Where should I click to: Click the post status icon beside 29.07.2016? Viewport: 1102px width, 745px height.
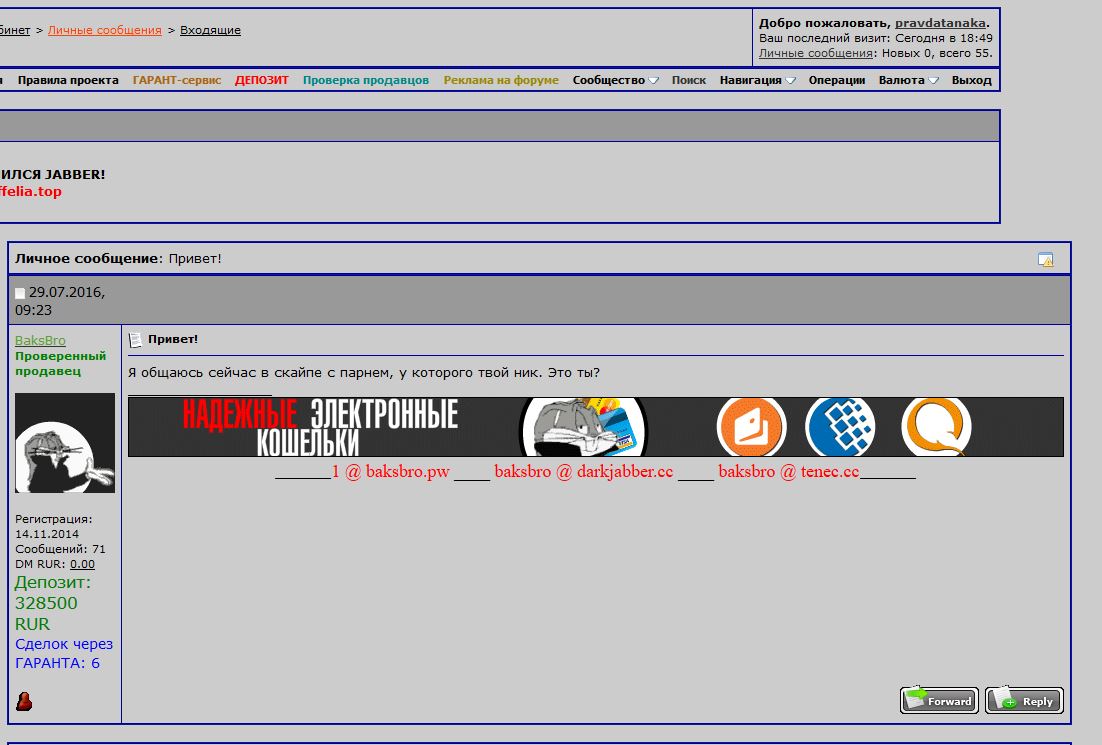(x=20, y=293)
